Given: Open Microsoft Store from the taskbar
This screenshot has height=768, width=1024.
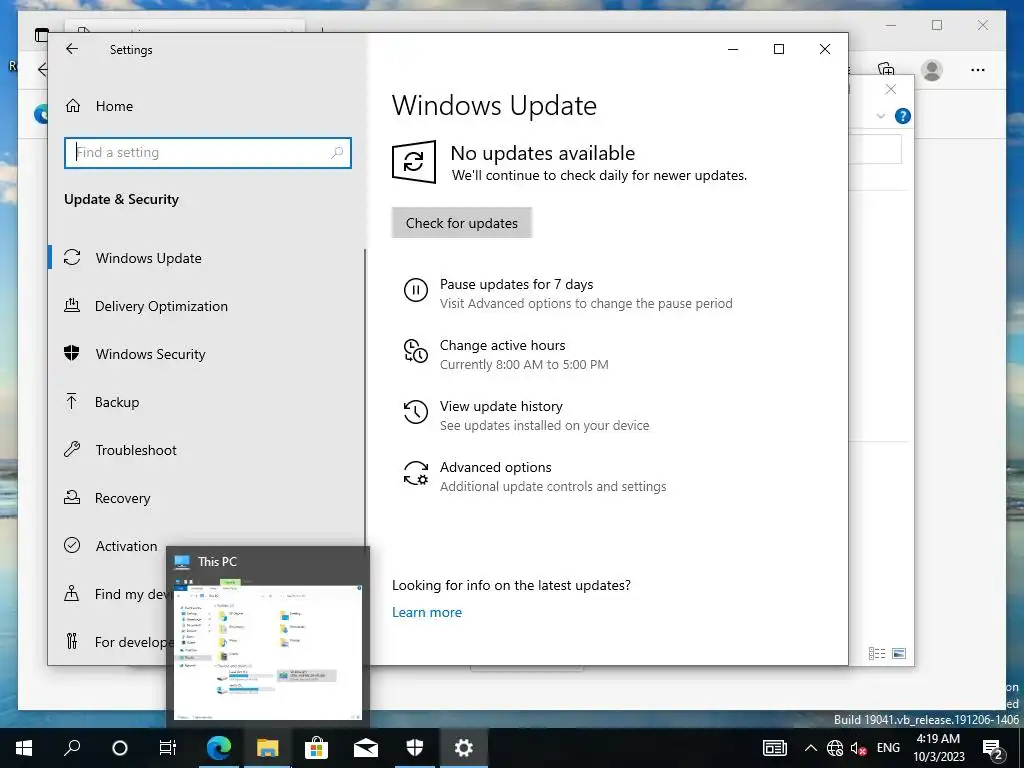Looking at the screenshot, I should click(x=316, y=748).
